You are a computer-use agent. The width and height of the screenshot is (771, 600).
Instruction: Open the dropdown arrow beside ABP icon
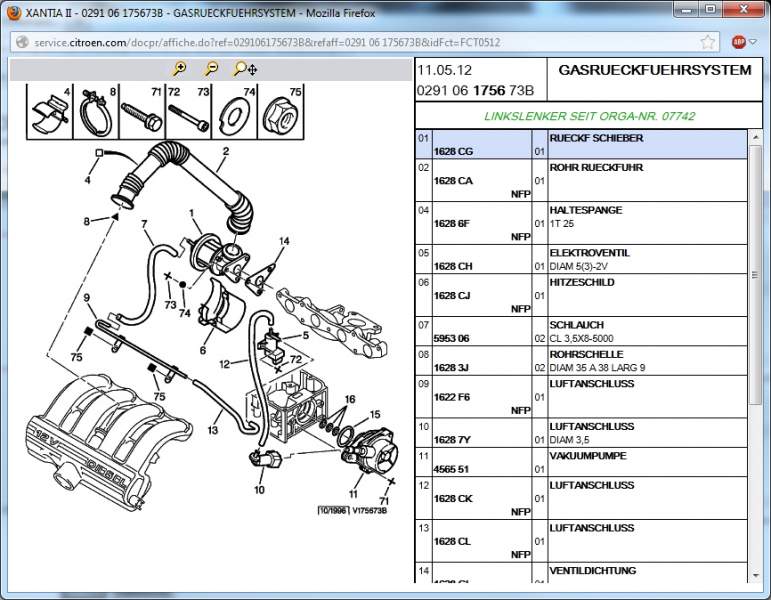pyautogui.click(x=752, y=42)
